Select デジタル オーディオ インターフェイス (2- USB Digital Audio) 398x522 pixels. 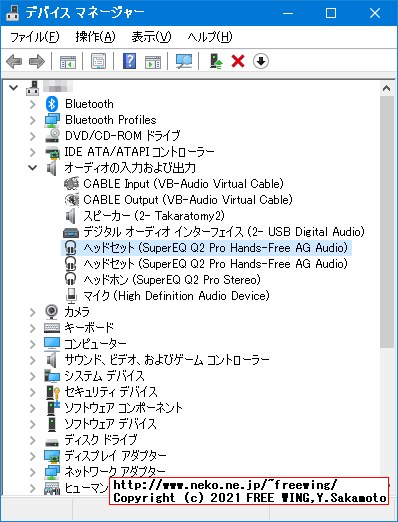point(224,232)
